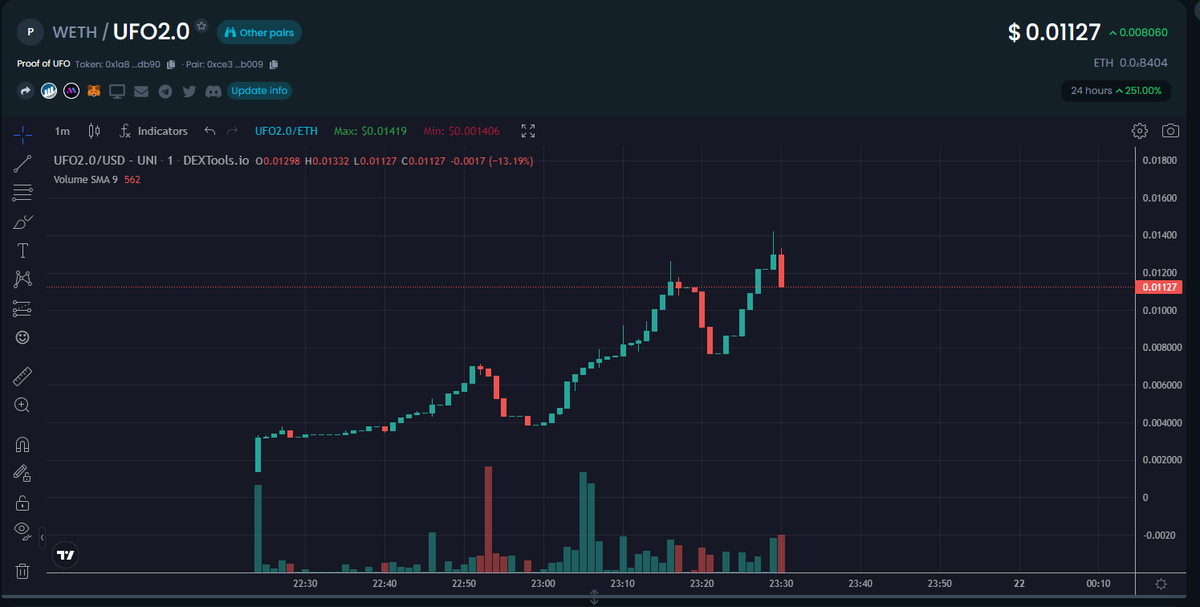
Task: Click the Proof of UFO name
Action: [x=44, y=64]
